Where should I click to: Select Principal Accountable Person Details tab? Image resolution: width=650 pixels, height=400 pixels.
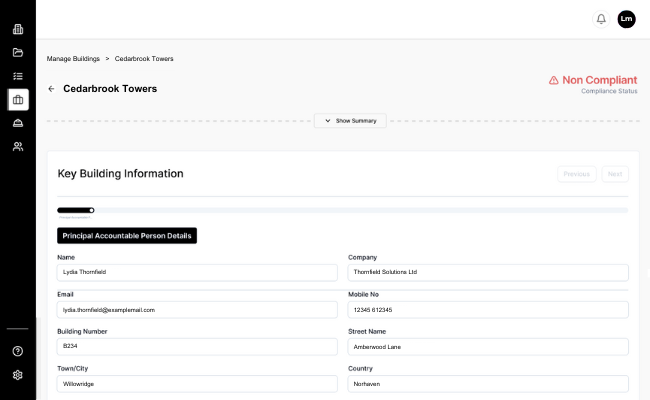pyautogui.click(x=127, y=235)
